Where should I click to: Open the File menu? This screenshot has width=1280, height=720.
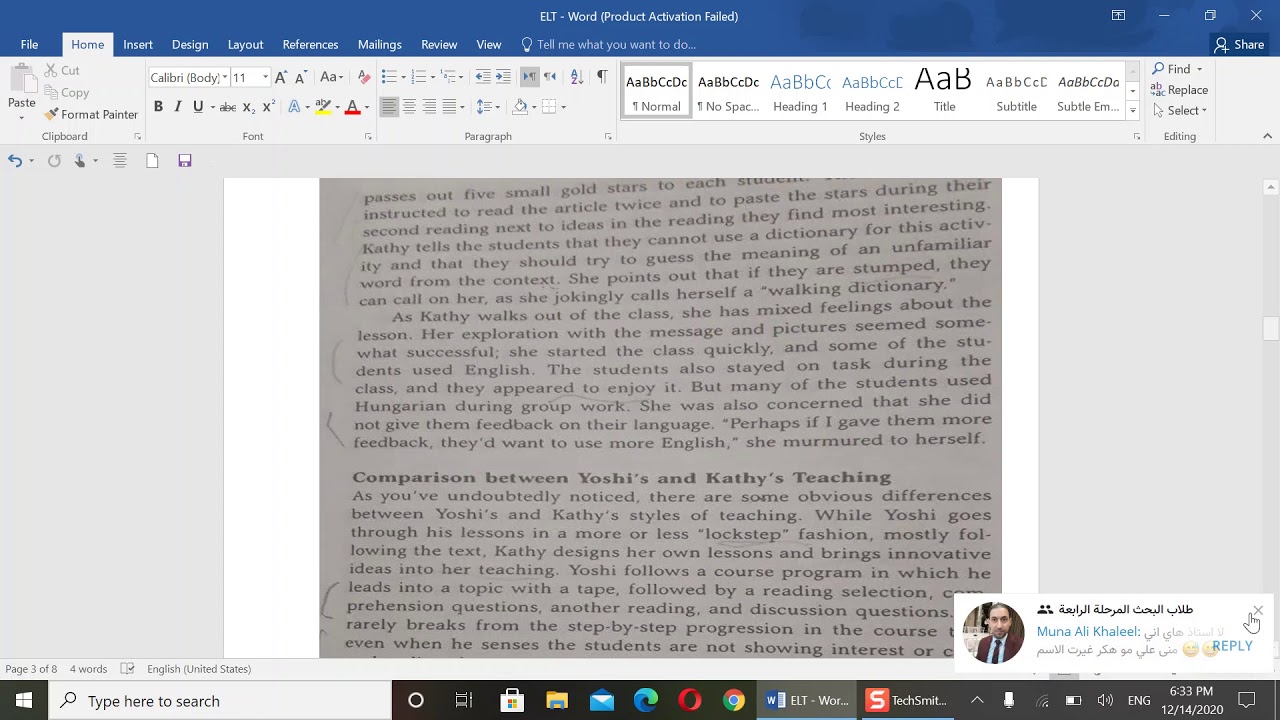point(29,44)
